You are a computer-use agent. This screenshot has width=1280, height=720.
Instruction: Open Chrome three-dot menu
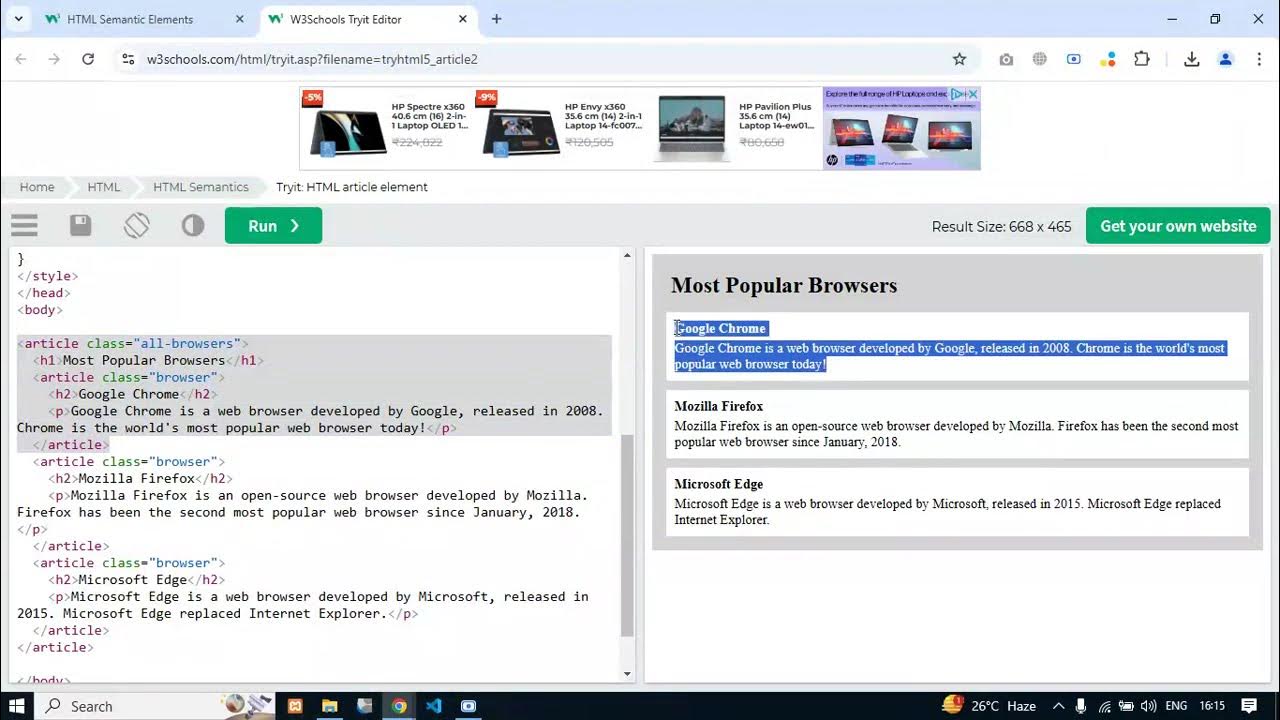[x=1259, y=59]
